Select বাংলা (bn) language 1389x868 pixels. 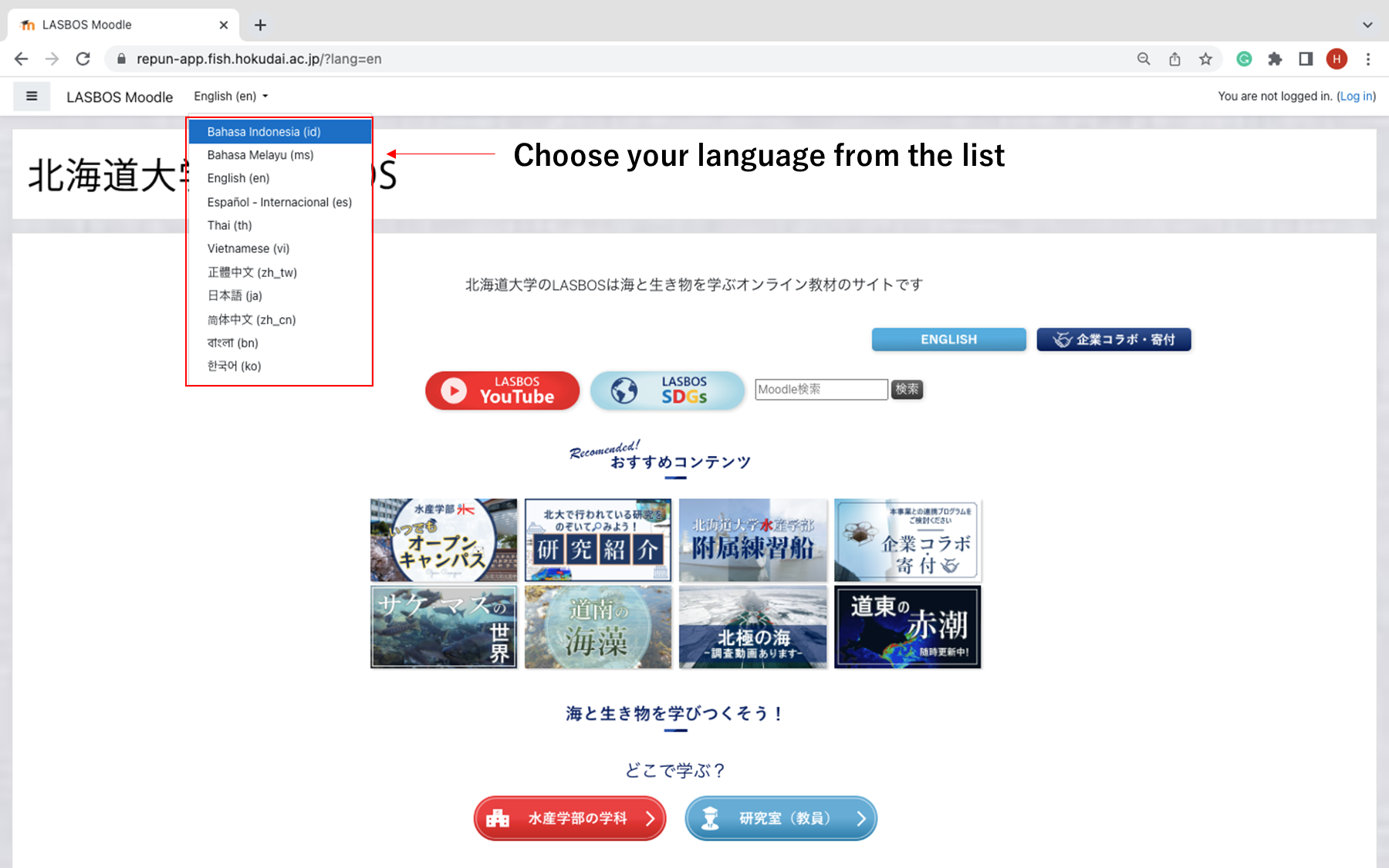[280, 343]
